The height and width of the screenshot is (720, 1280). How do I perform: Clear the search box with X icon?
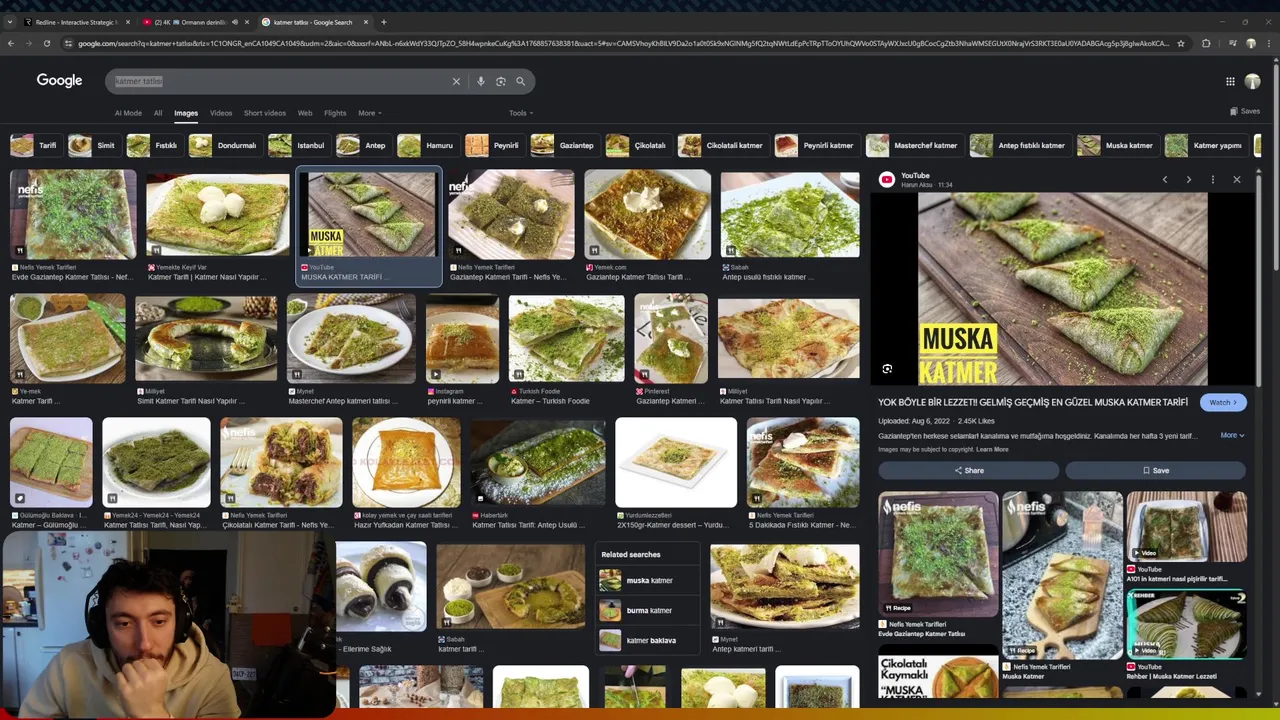(456, 81)
